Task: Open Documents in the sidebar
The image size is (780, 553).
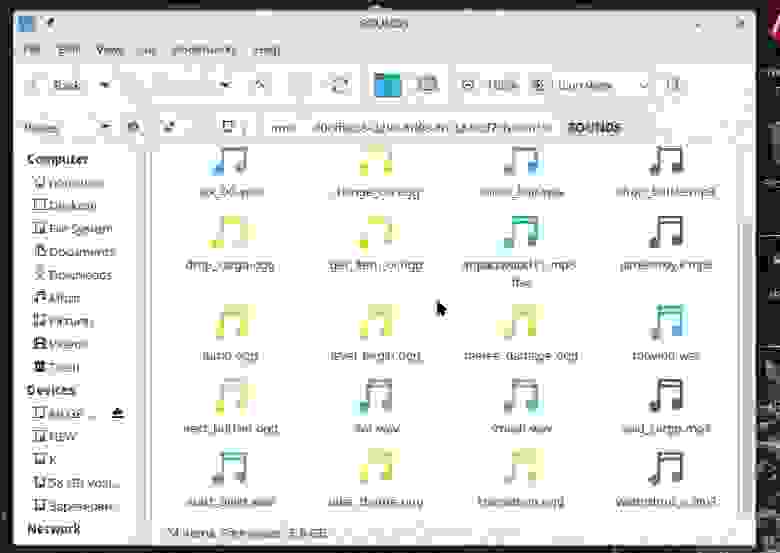Action: 75,252
